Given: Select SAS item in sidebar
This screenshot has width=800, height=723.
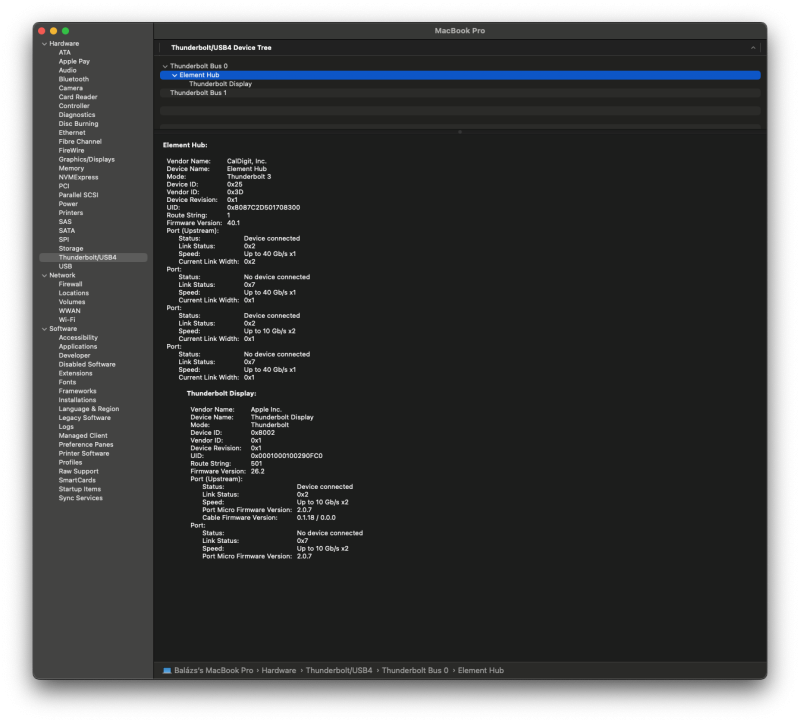Looking at the screenshot, I should point(65,222).
